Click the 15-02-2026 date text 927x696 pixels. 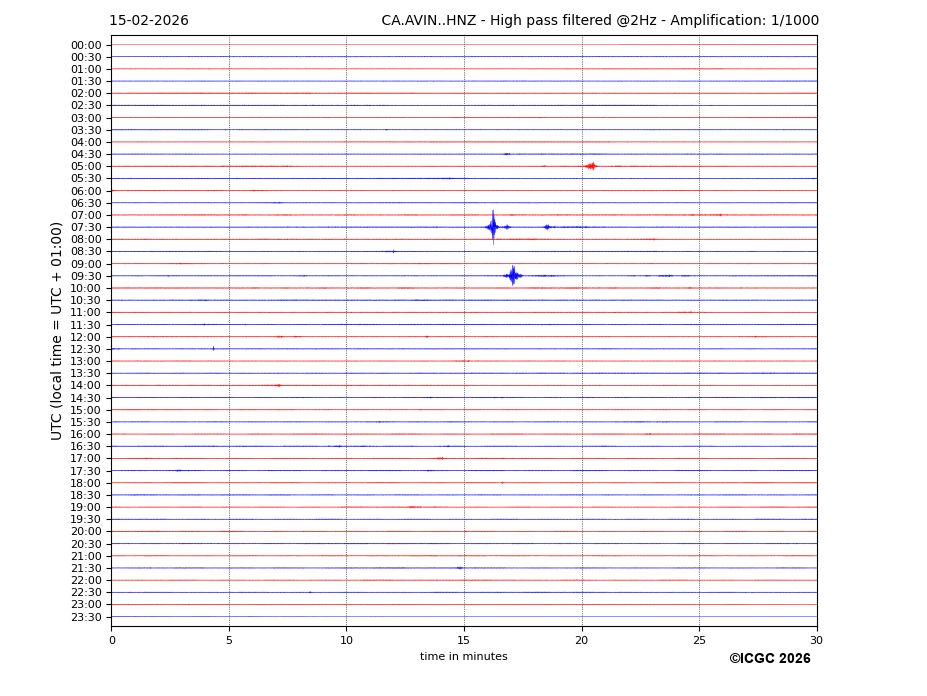pos(149,21)
